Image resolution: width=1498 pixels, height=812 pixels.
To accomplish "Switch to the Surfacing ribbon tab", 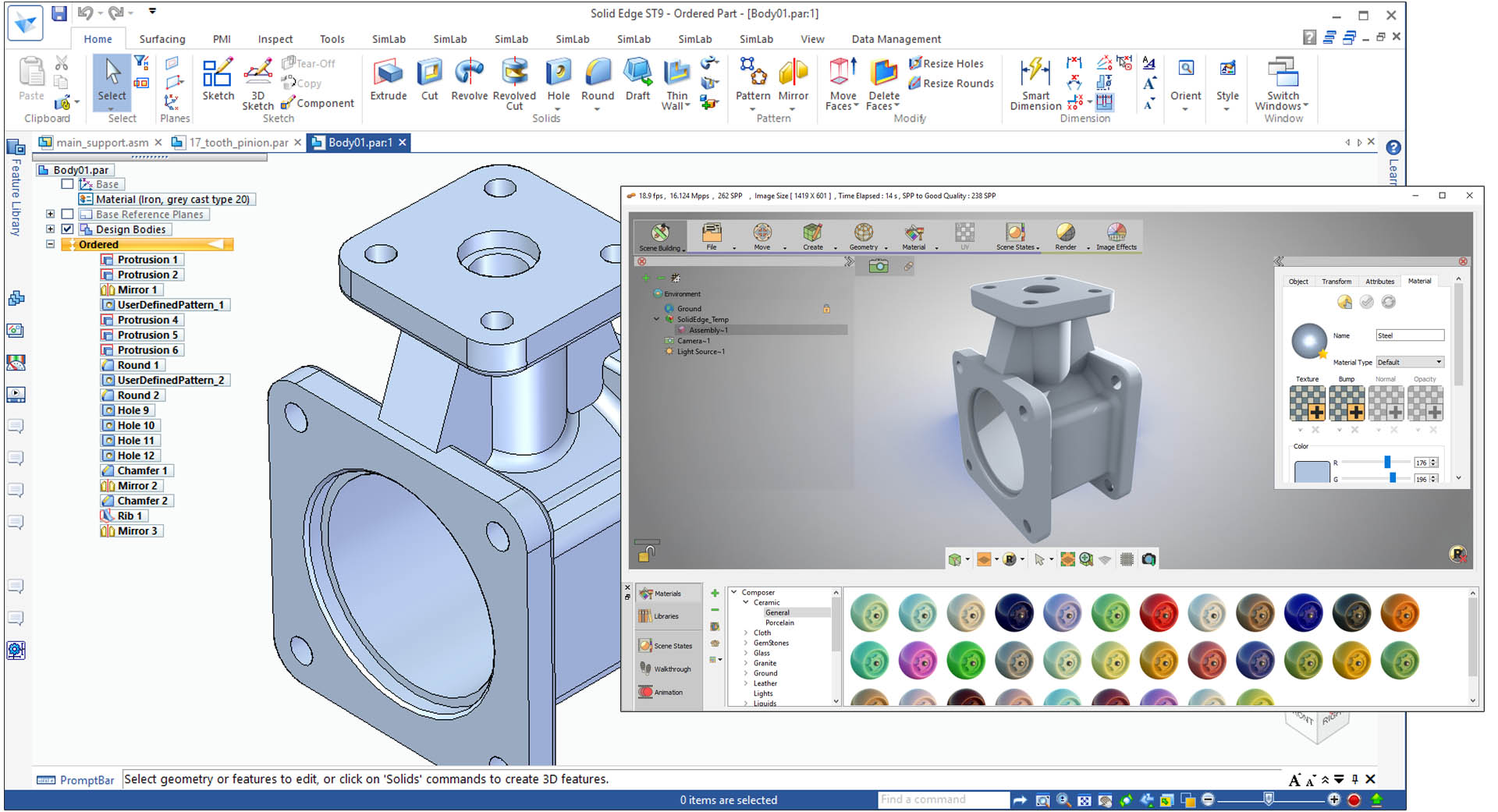I will pyautogui.click(x=162, y=38).
